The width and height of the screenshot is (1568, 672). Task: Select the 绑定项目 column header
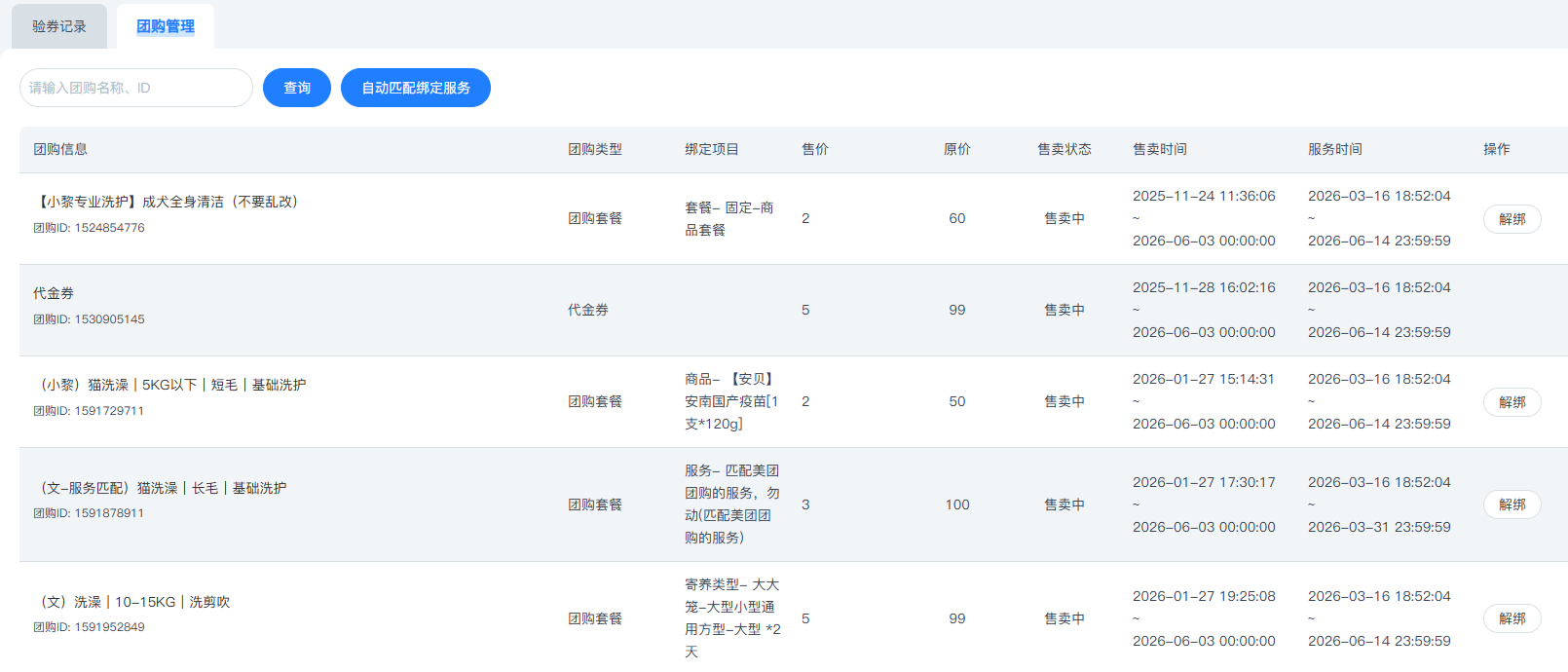(712, 149)
